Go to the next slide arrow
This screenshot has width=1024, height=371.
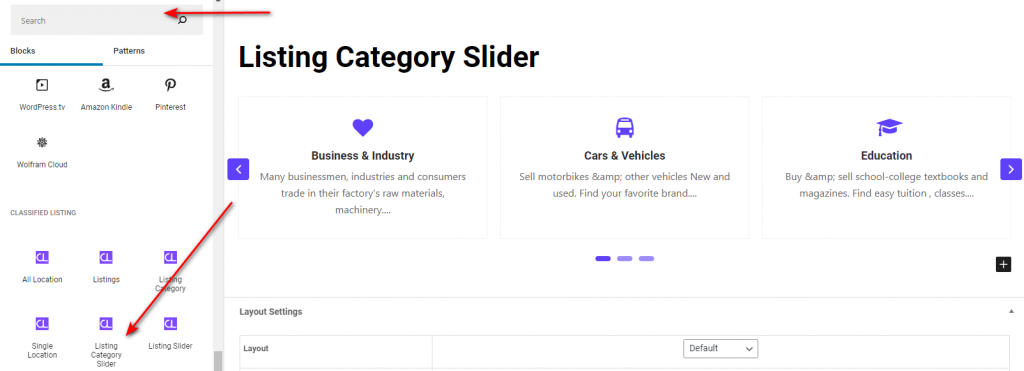click(1011, 169)
